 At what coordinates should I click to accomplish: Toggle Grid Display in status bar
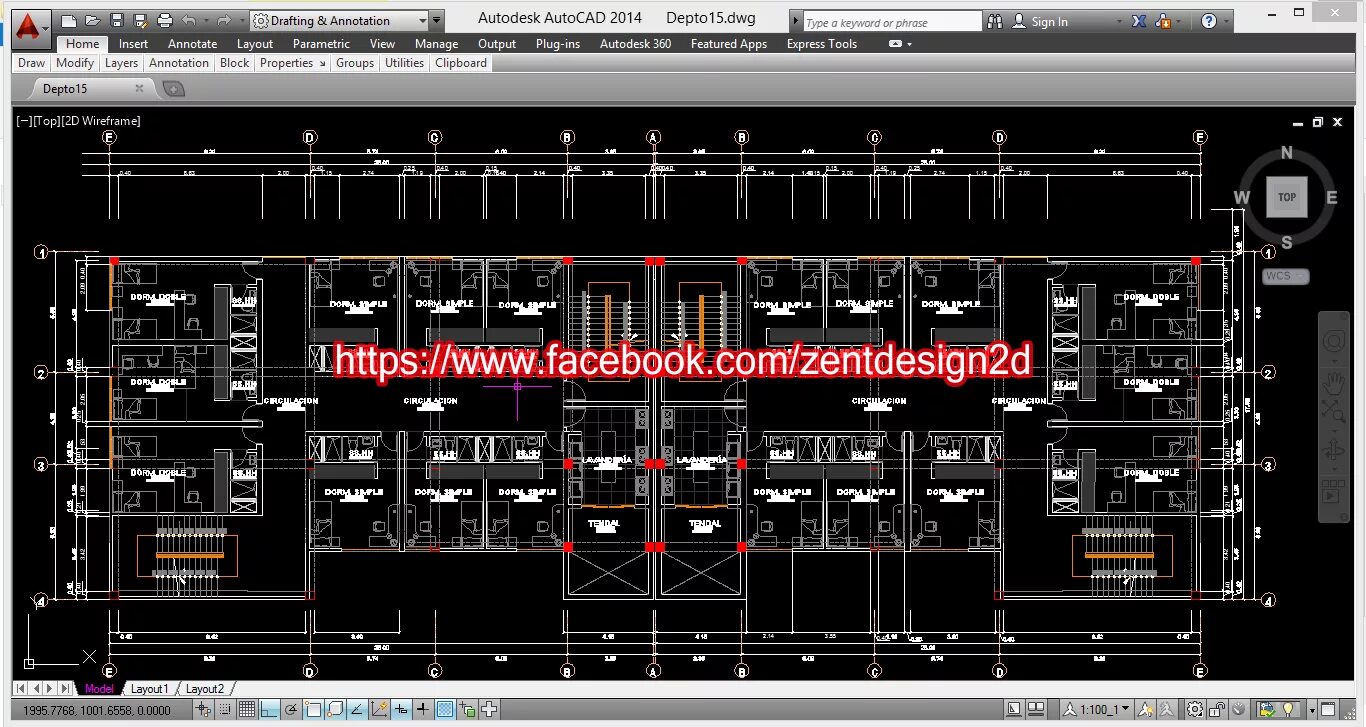[x=247, y=710]
